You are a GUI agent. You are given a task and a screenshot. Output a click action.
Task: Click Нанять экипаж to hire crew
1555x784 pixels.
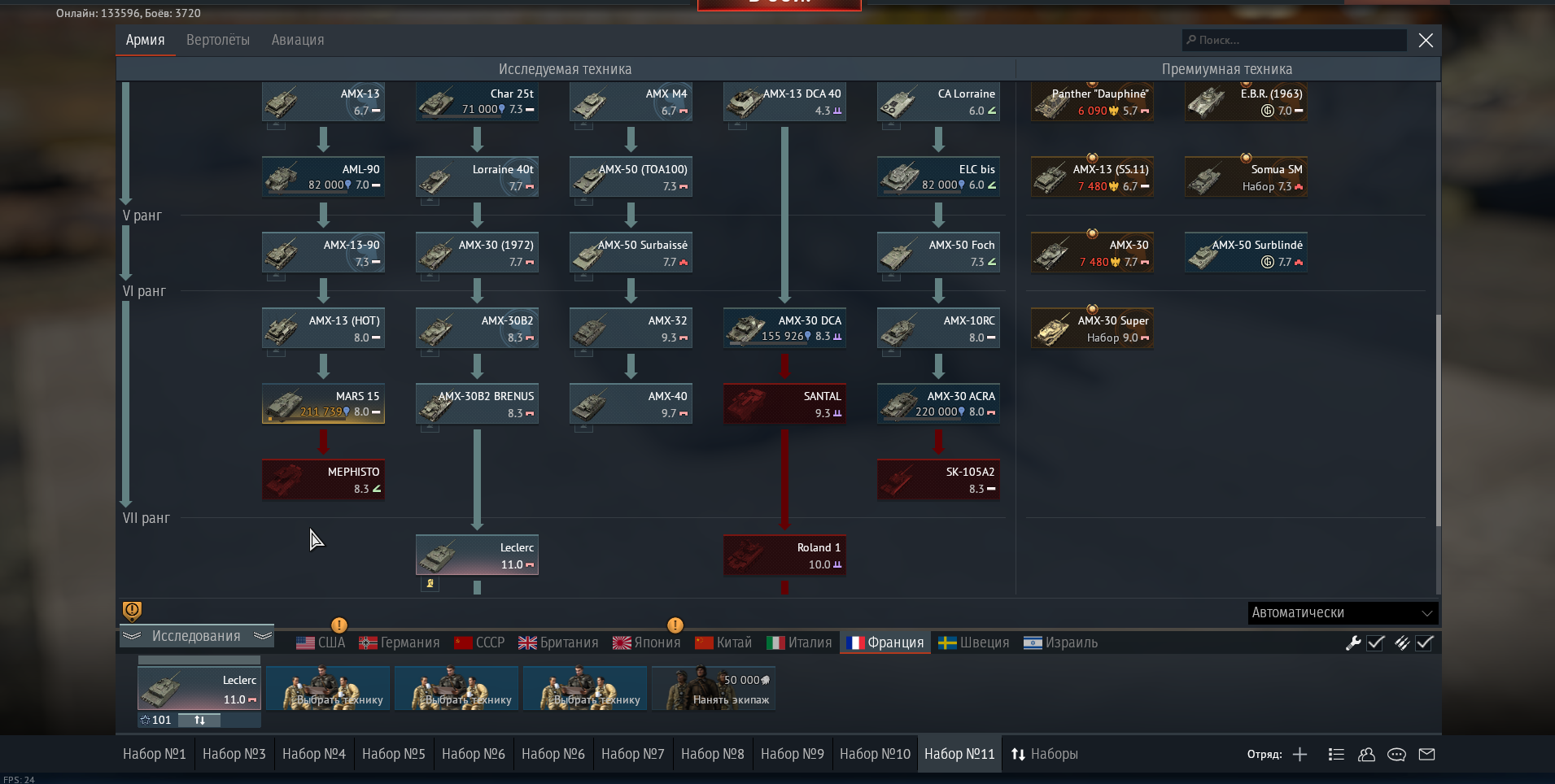click(714, 689)
